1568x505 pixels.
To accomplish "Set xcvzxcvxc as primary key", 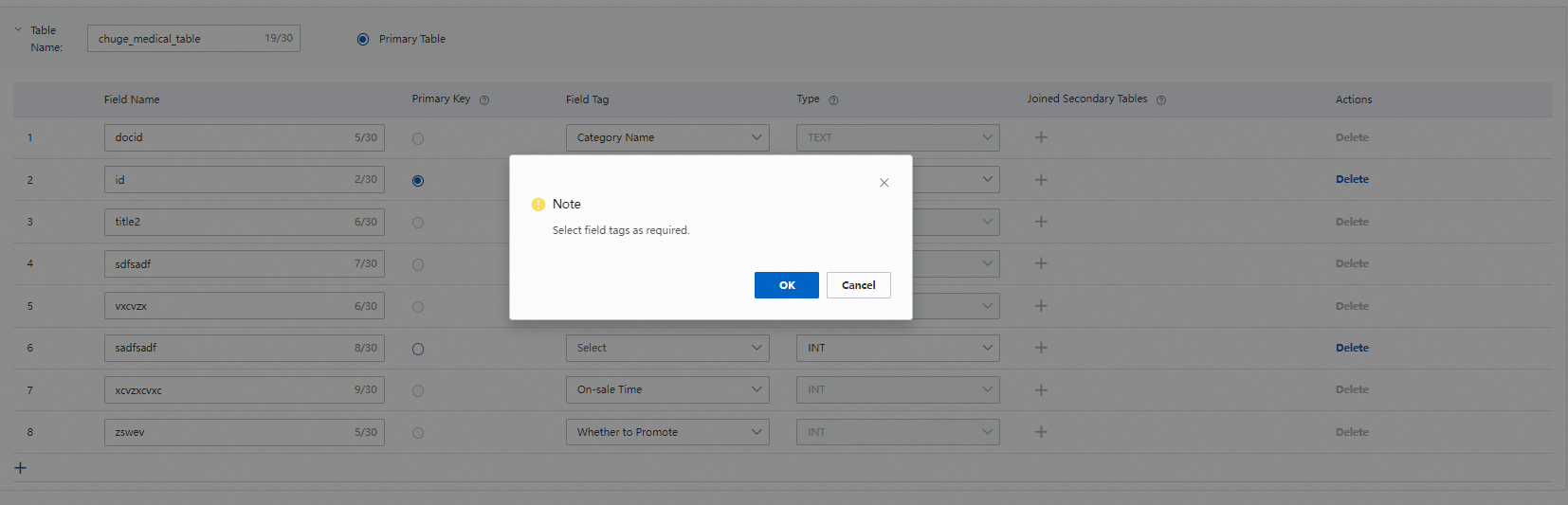I will [418, 390].
